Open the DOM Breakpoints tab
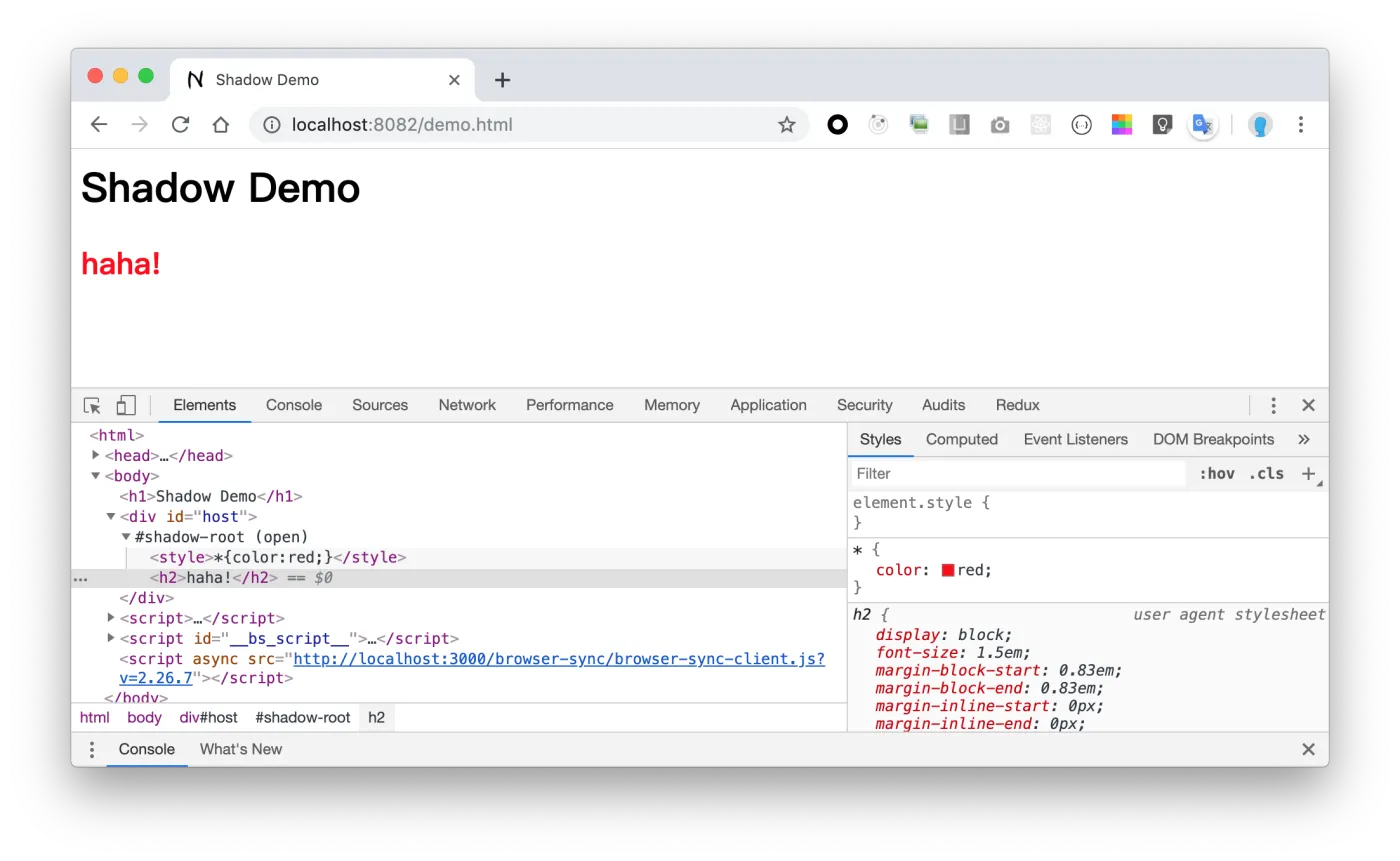Image resolution: width=1400 pixels, height=861 pixels. 1214,439
